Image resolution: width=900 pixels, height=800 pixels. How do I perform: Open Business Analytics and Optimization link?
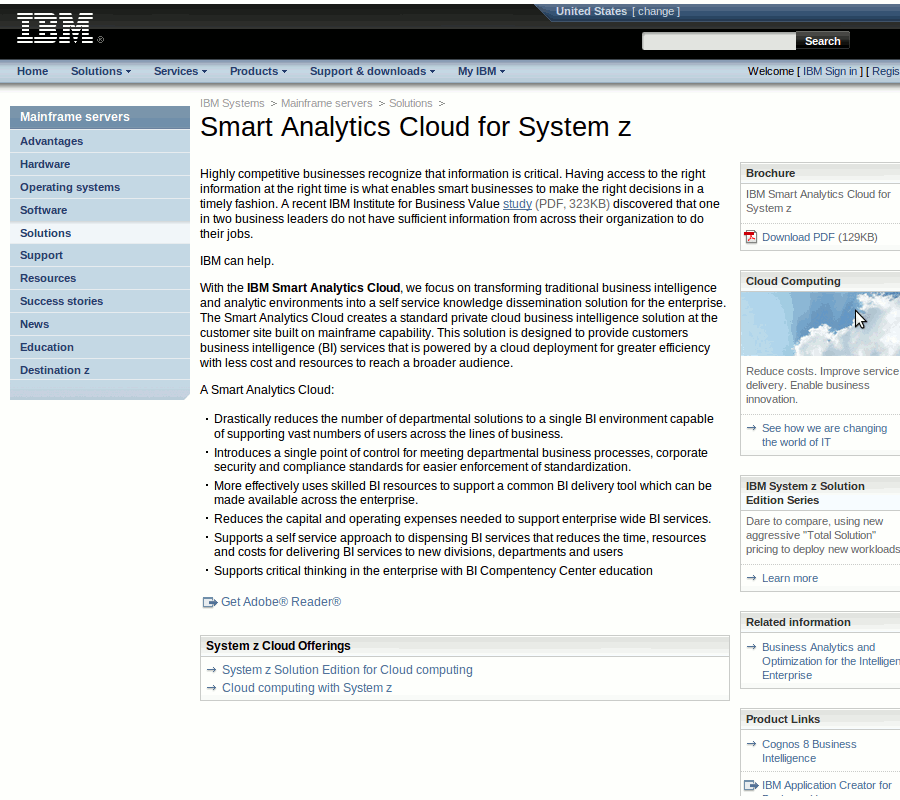pos(831,661)
